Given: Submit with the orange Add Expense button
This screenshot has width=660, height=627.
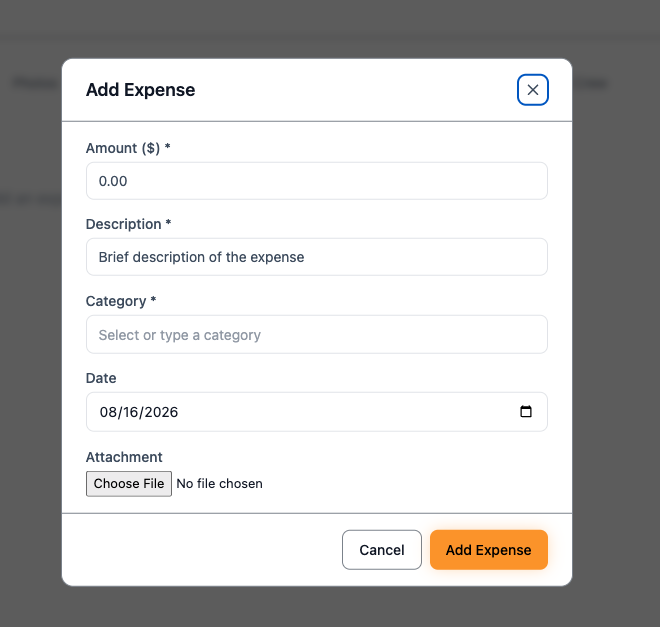Looking at the screenshot, I should pyautogui.click(x=489, y=550).
